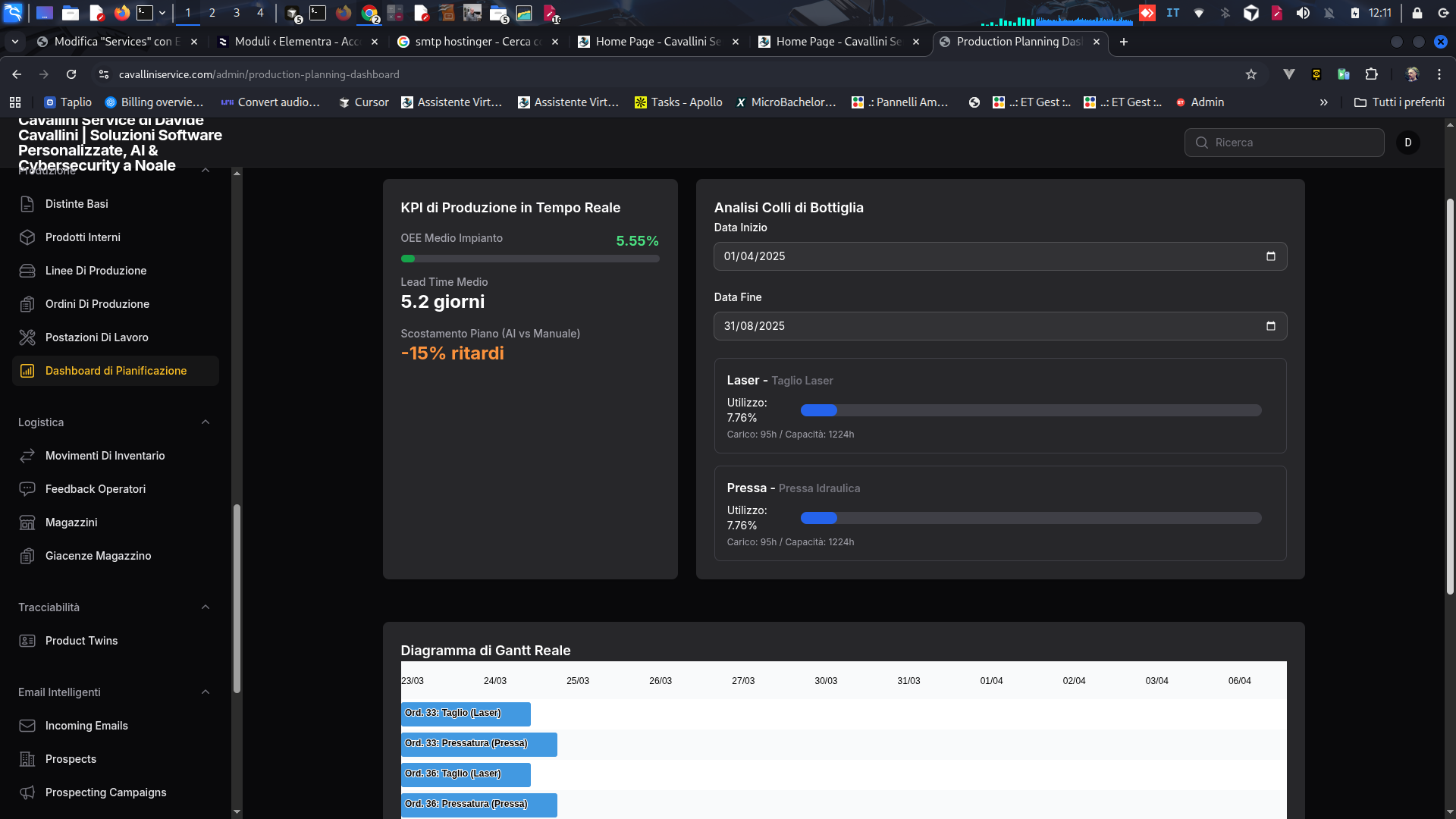The image size is (1456, 819).
Task: Open the Home Page Cavallini tab
Action: [657, 42]
